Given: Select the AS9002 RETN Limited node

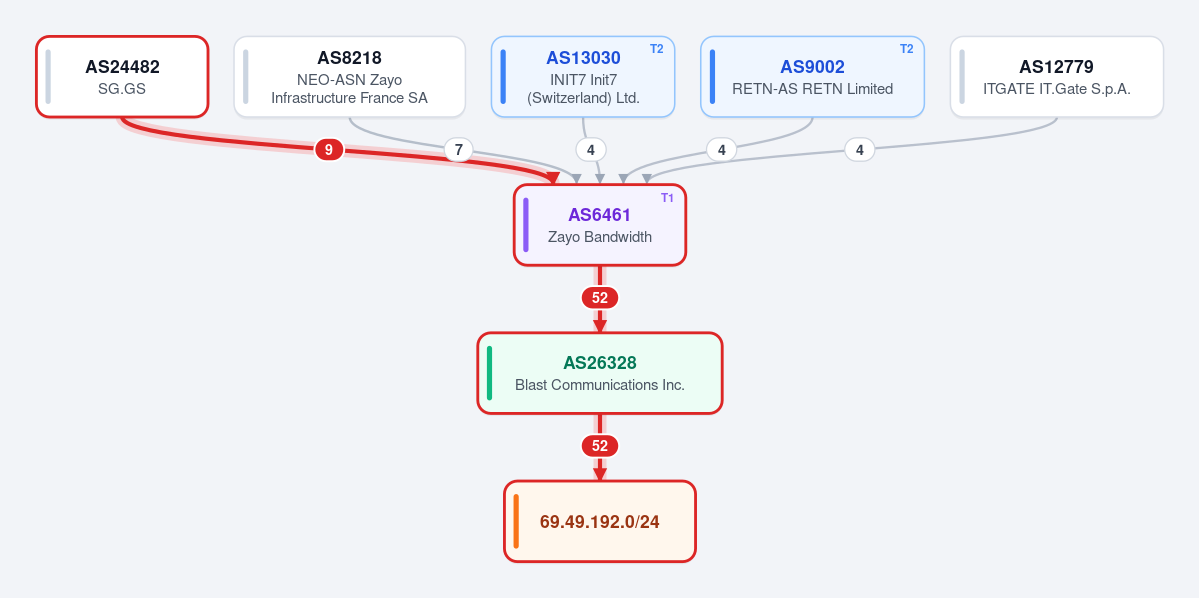Looking at the screenshot, I should coord(812,76).
